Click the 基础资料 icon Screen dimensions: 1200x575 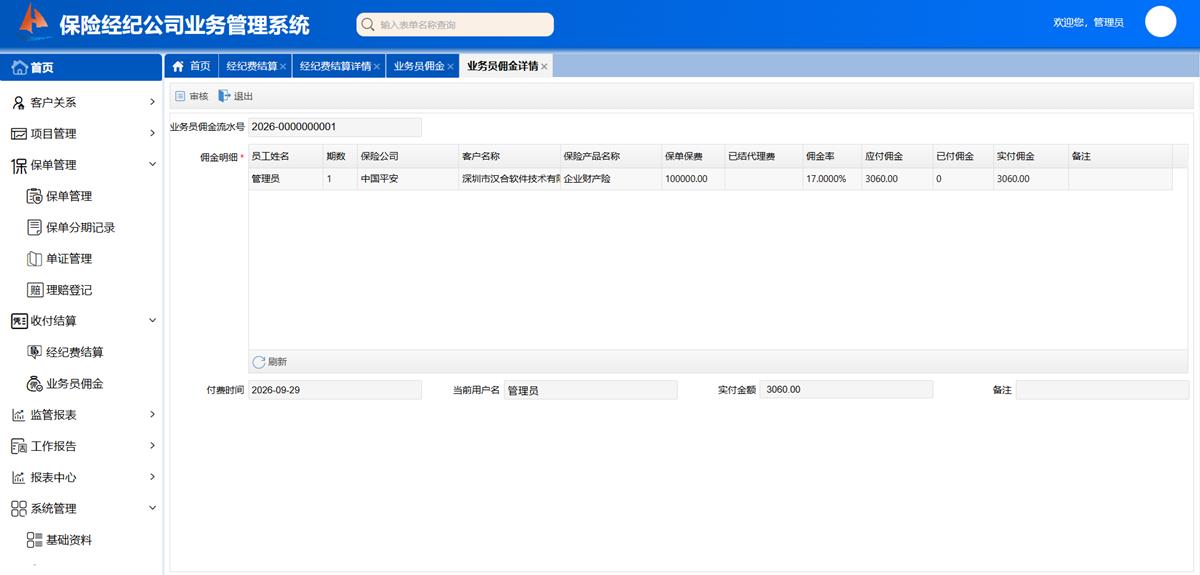(35, 539)
